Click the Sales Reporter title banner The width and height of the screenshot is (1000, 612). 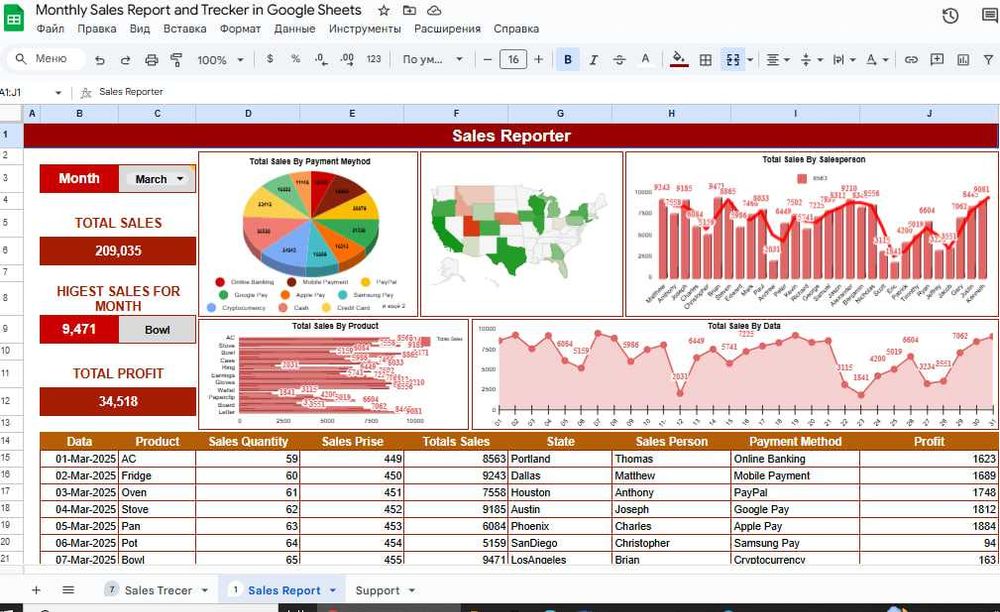click(511, 136)
